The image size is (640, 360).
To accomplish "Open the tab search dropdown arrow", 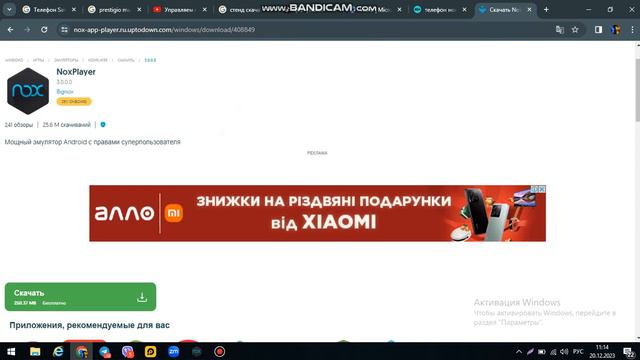I will tap(9, 9).
